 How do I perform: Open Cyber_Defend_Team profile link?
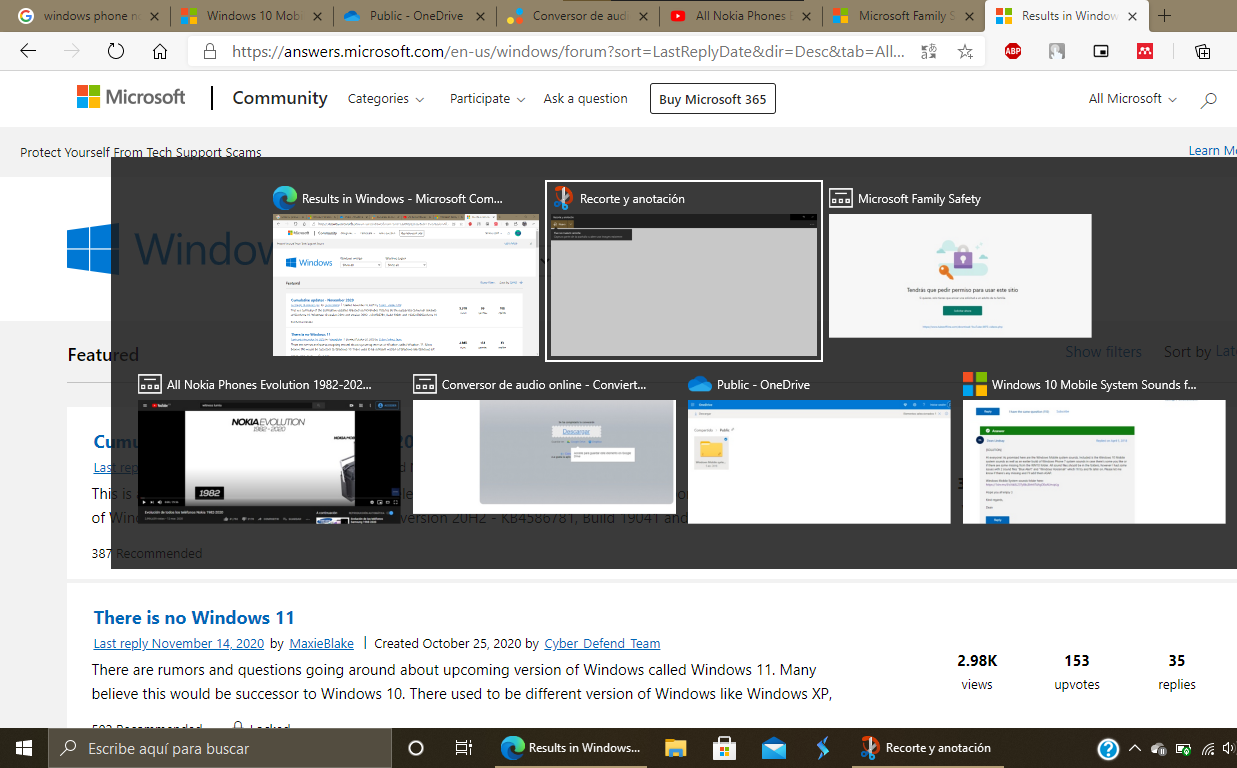coord(602,643)
